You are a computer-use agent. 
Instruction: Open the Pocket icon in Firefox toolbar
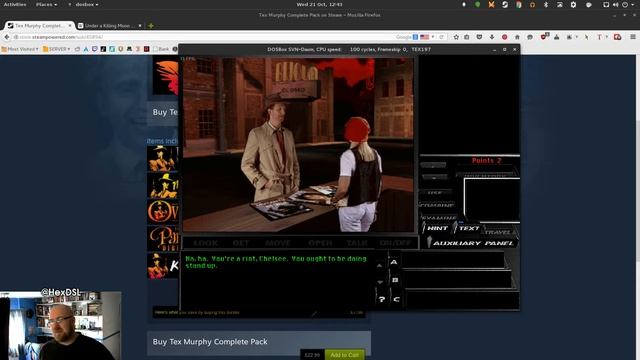(x=479, y=37)
